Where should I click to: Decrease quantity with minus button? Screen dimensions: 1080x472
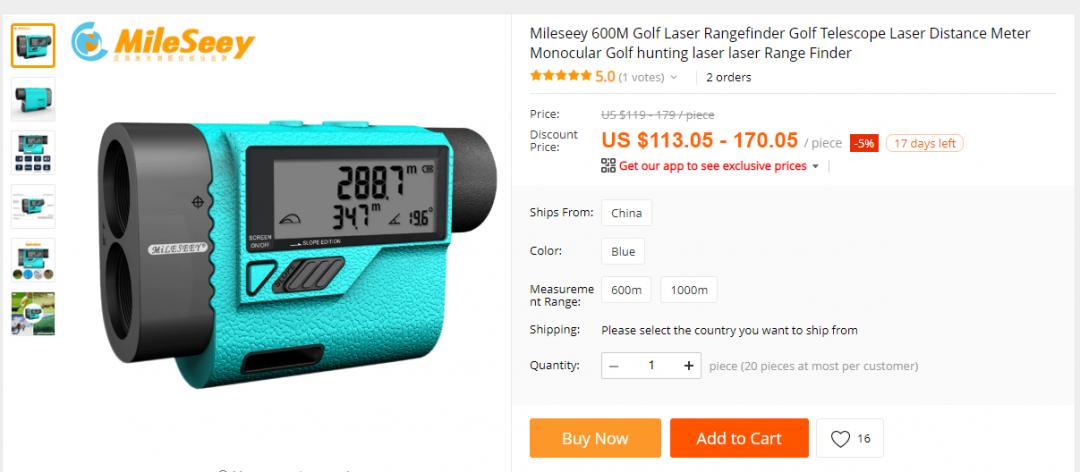(614, 366)
